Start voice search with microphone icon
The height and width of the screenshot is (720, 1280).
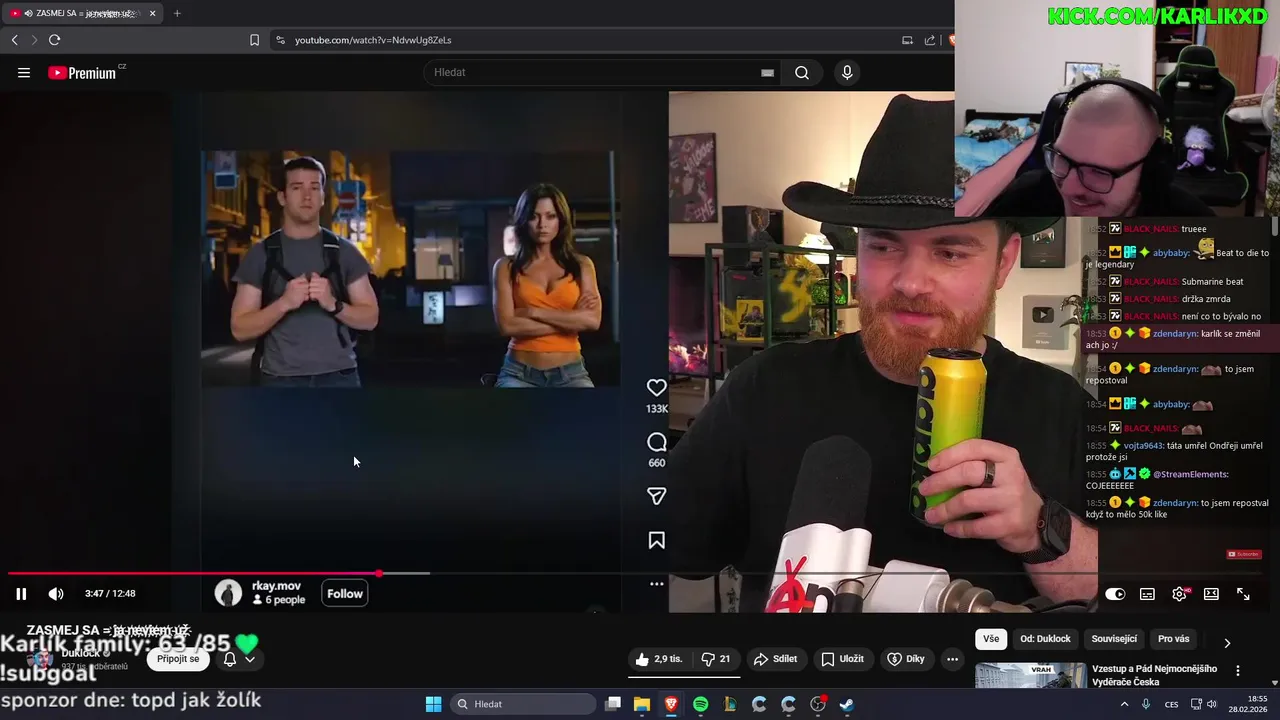(x=847, y=73)
